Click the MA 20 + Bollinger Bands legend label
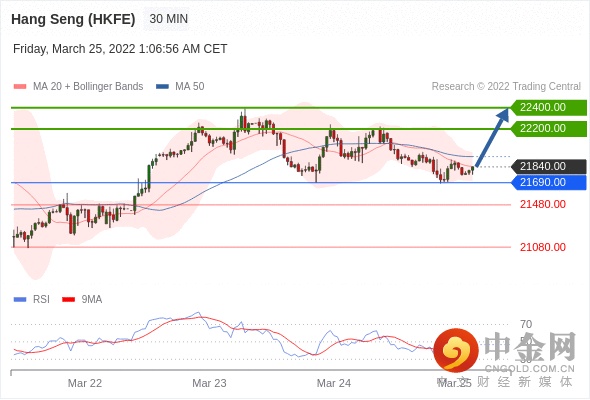590x400 pixels. click(88, 87)
